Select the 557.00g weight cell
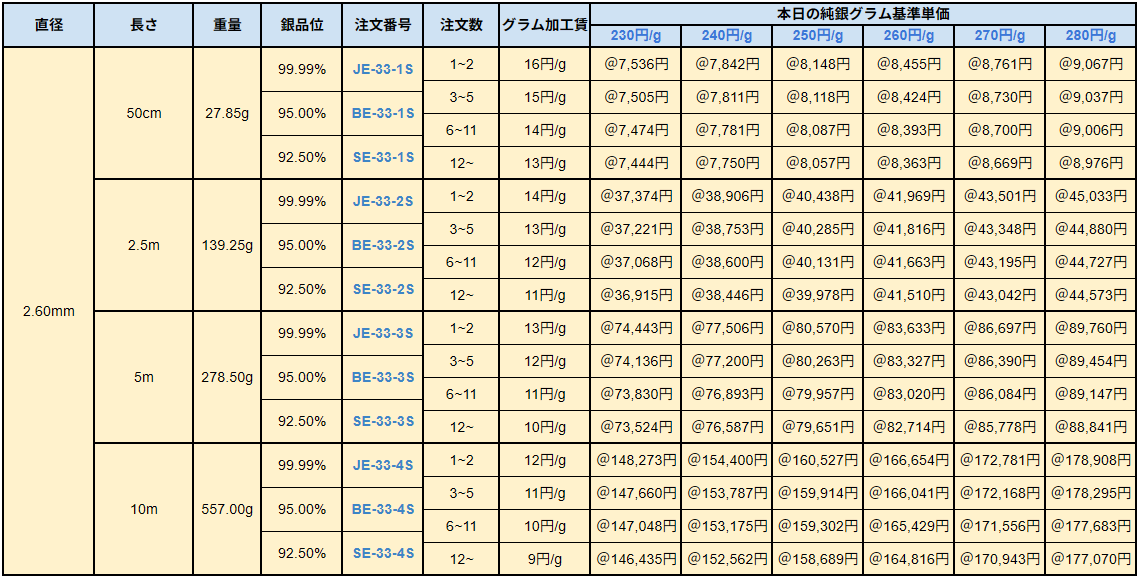The image size is (1138, 577). (x=227, y=509)
